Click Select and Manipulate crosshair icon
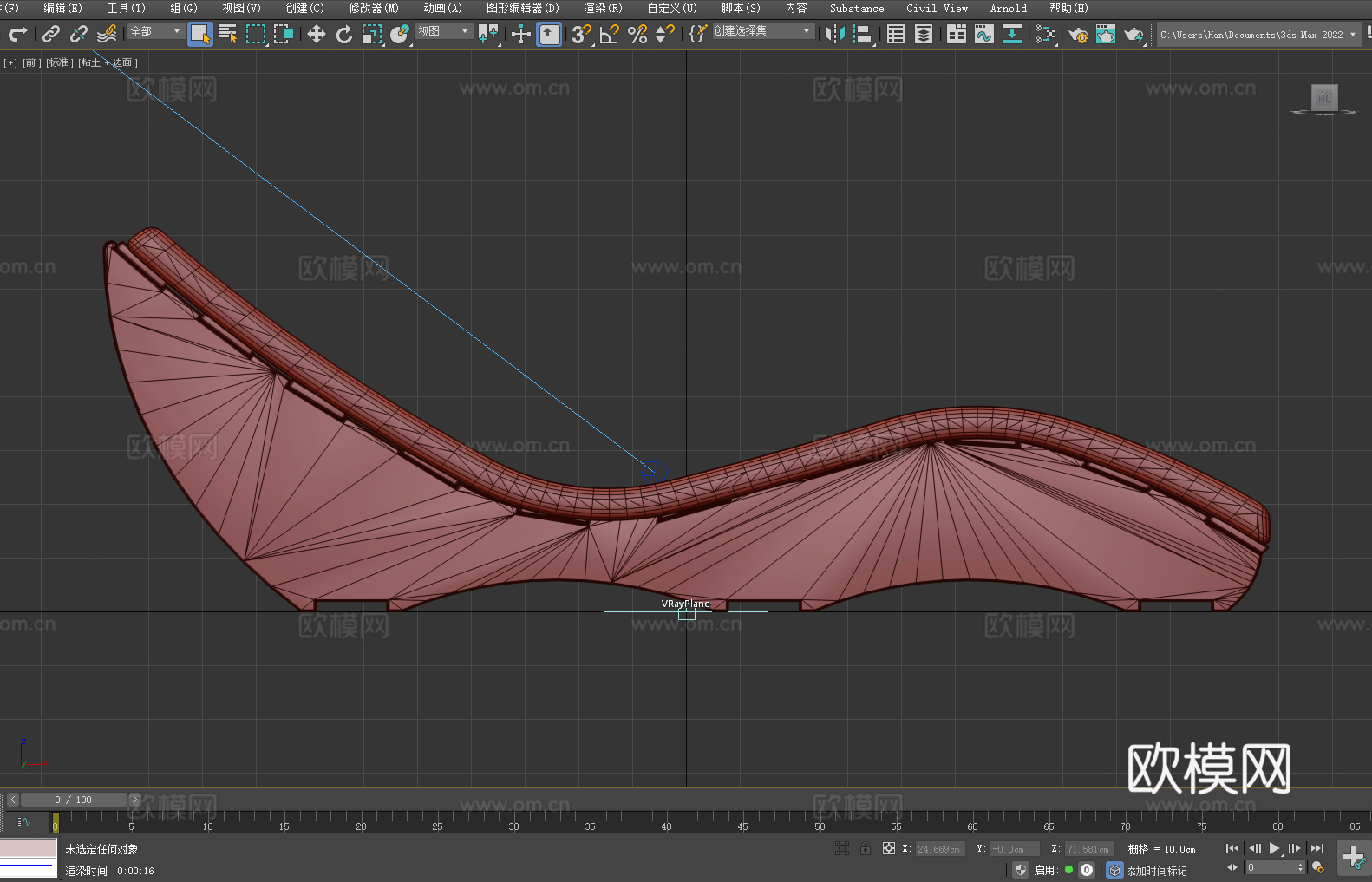The height and width of the screenshot is (882, 1372). click(521, 34)
